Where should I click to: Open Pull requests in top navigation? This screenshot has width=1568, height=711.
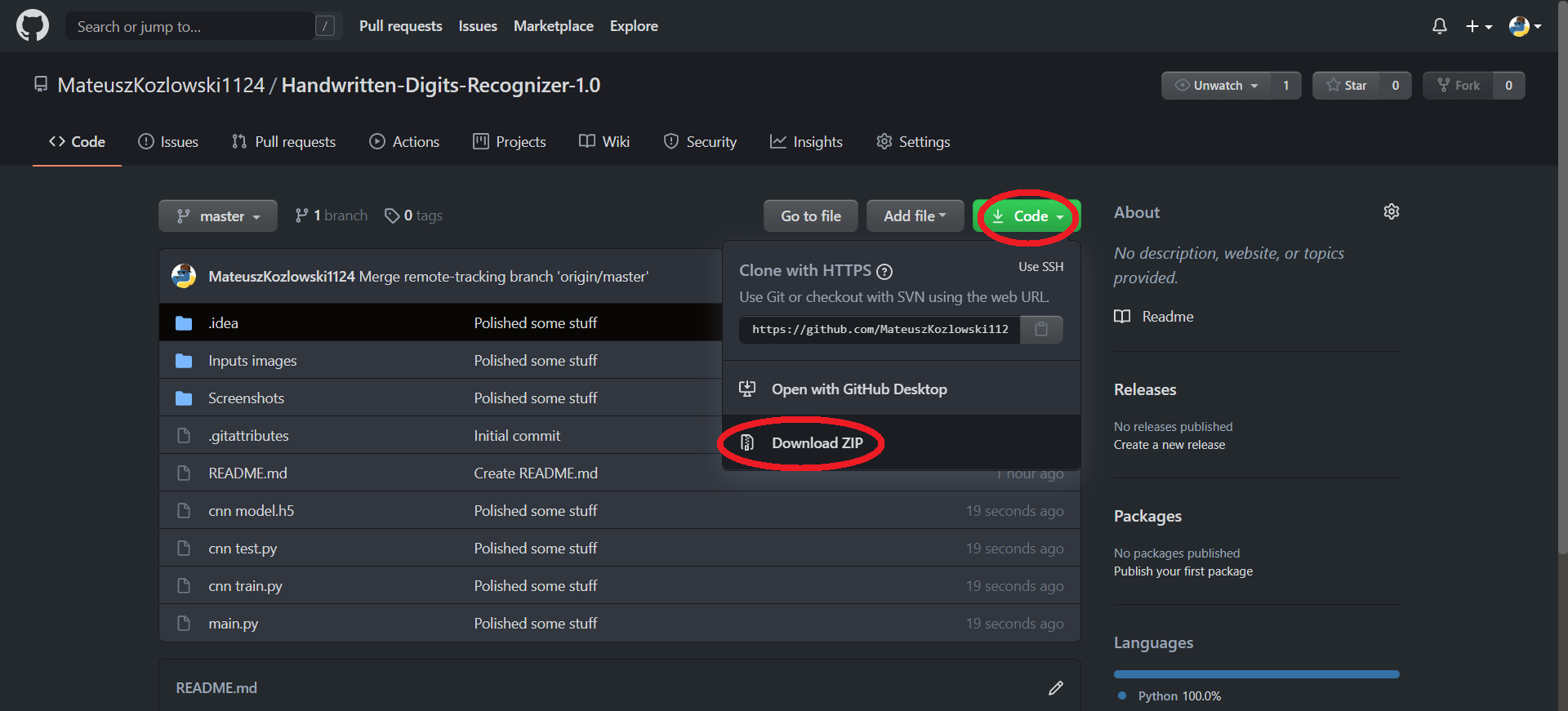click(400, 26)
